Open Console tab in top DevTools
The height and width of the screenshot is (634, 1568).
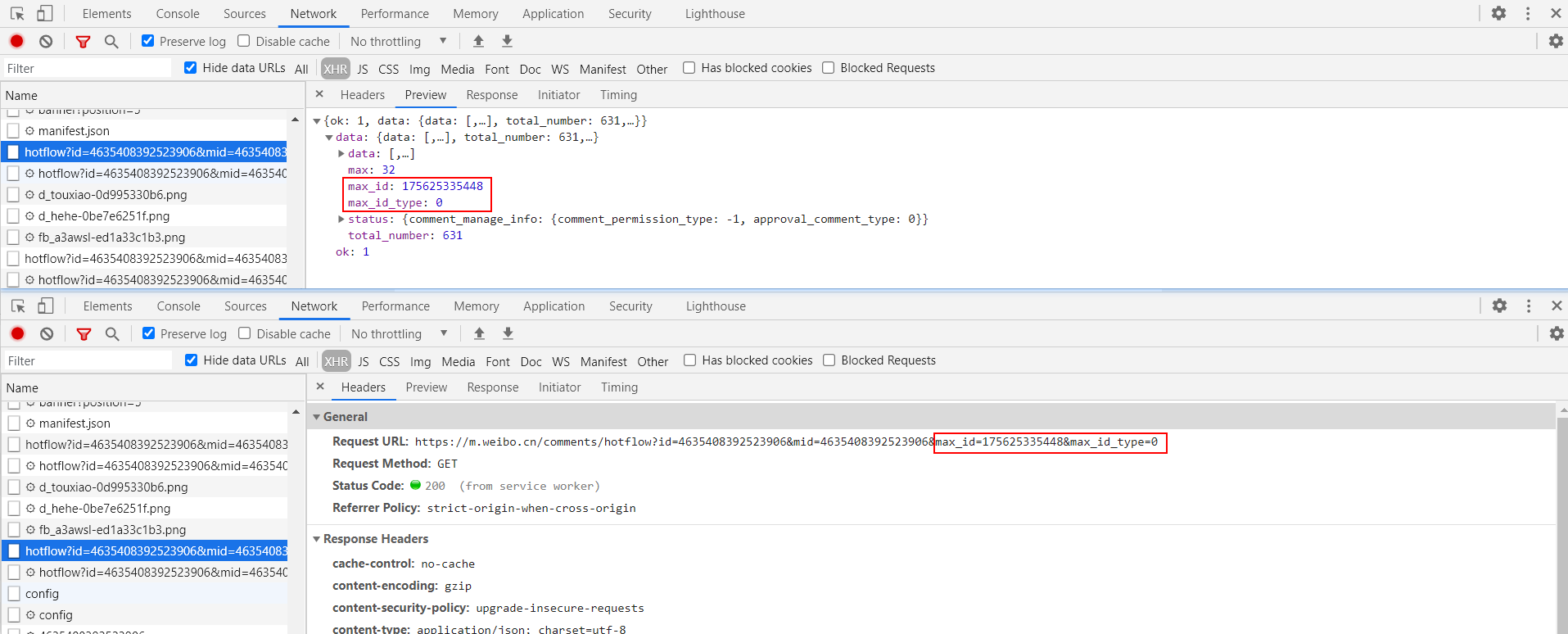click(x=178, y=14)
